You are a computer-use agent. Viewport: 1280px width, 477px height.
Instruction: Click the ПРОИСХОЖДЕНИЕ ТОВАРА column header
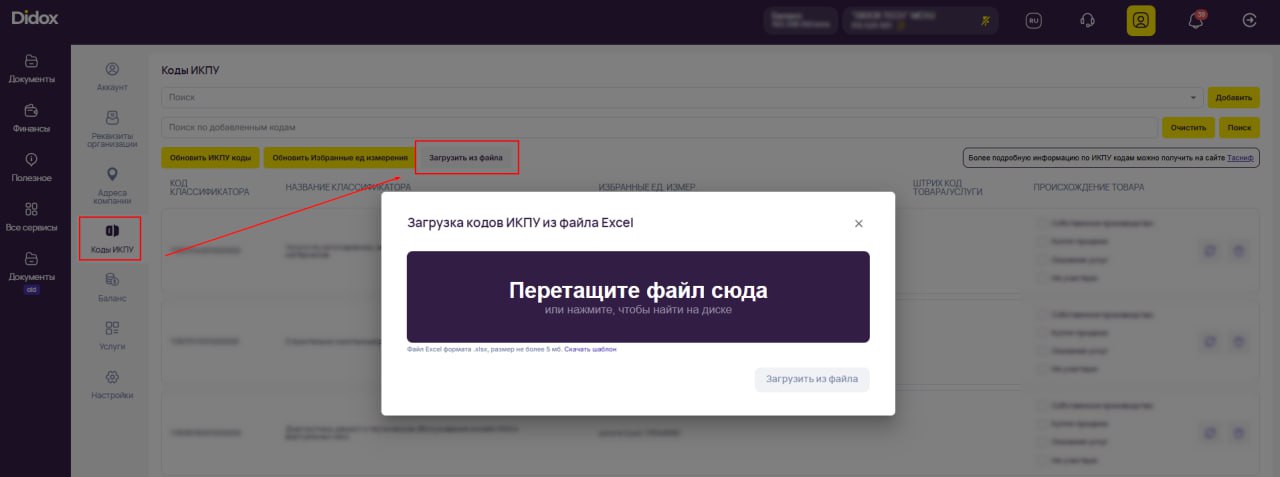click(x=1088, y=187)
